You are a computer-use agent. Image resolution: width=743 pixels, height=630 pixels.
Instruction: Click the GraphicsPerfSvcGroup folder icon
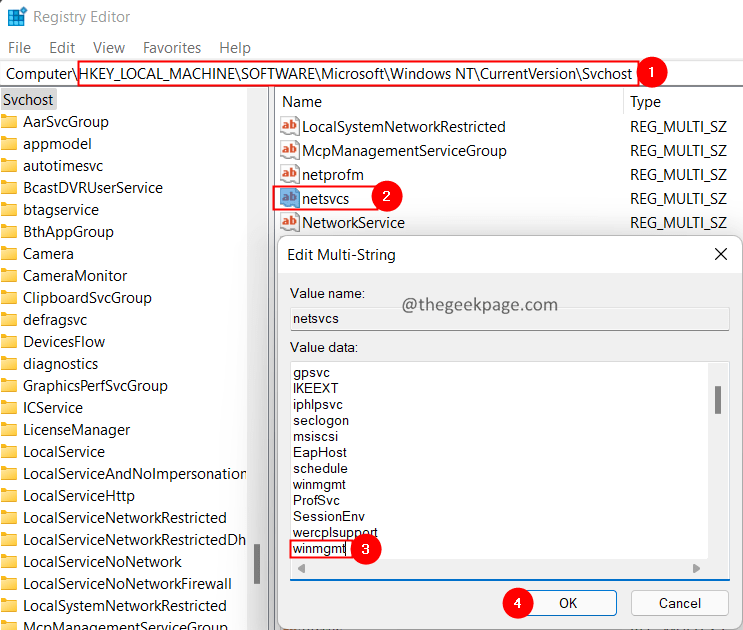point(9,386)
